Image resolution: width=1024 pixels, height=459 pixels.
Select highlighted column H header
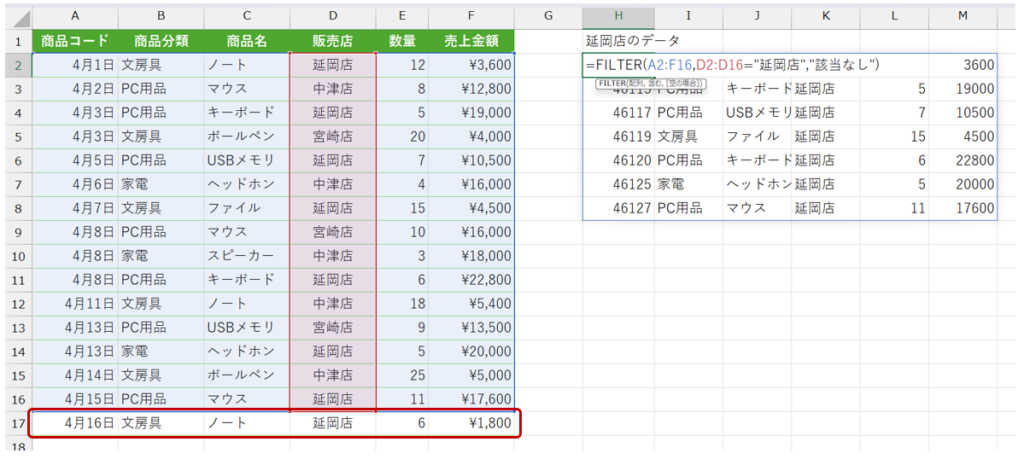(x=618, y=15)
